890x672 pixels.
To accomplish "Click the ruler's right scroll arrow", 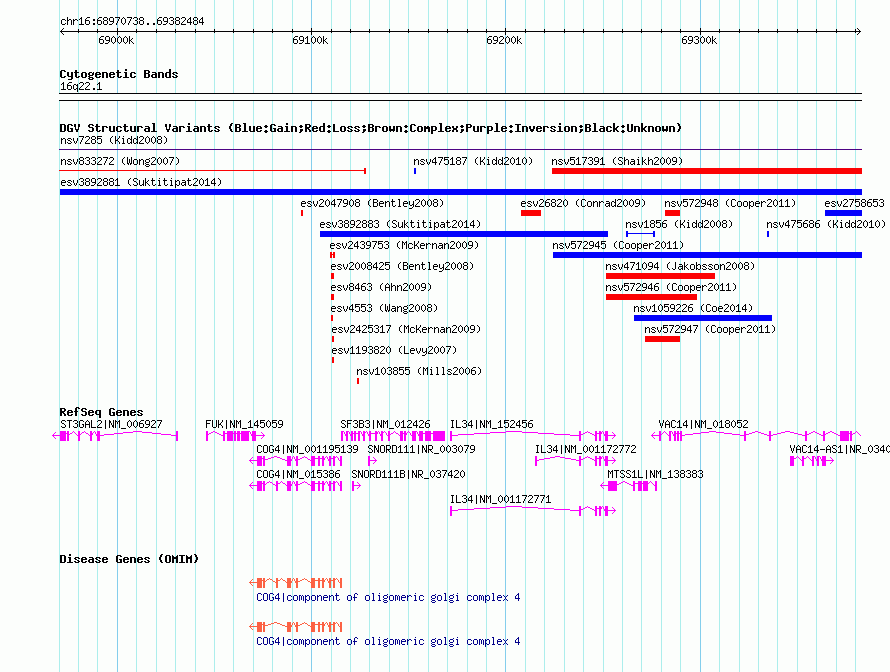I will [x=858, y=32].
